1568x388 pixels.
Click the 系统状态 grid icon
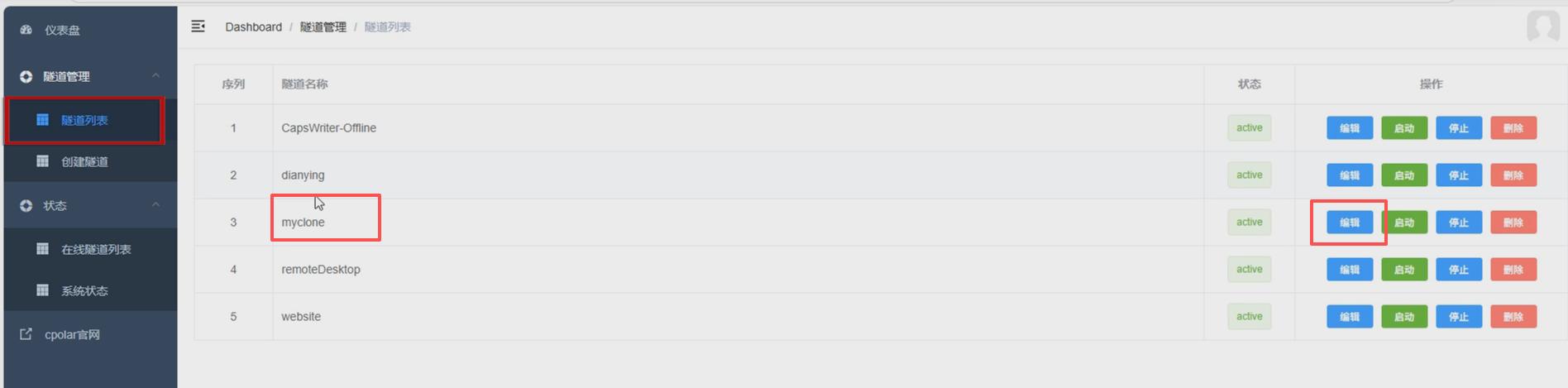[43, 290]
